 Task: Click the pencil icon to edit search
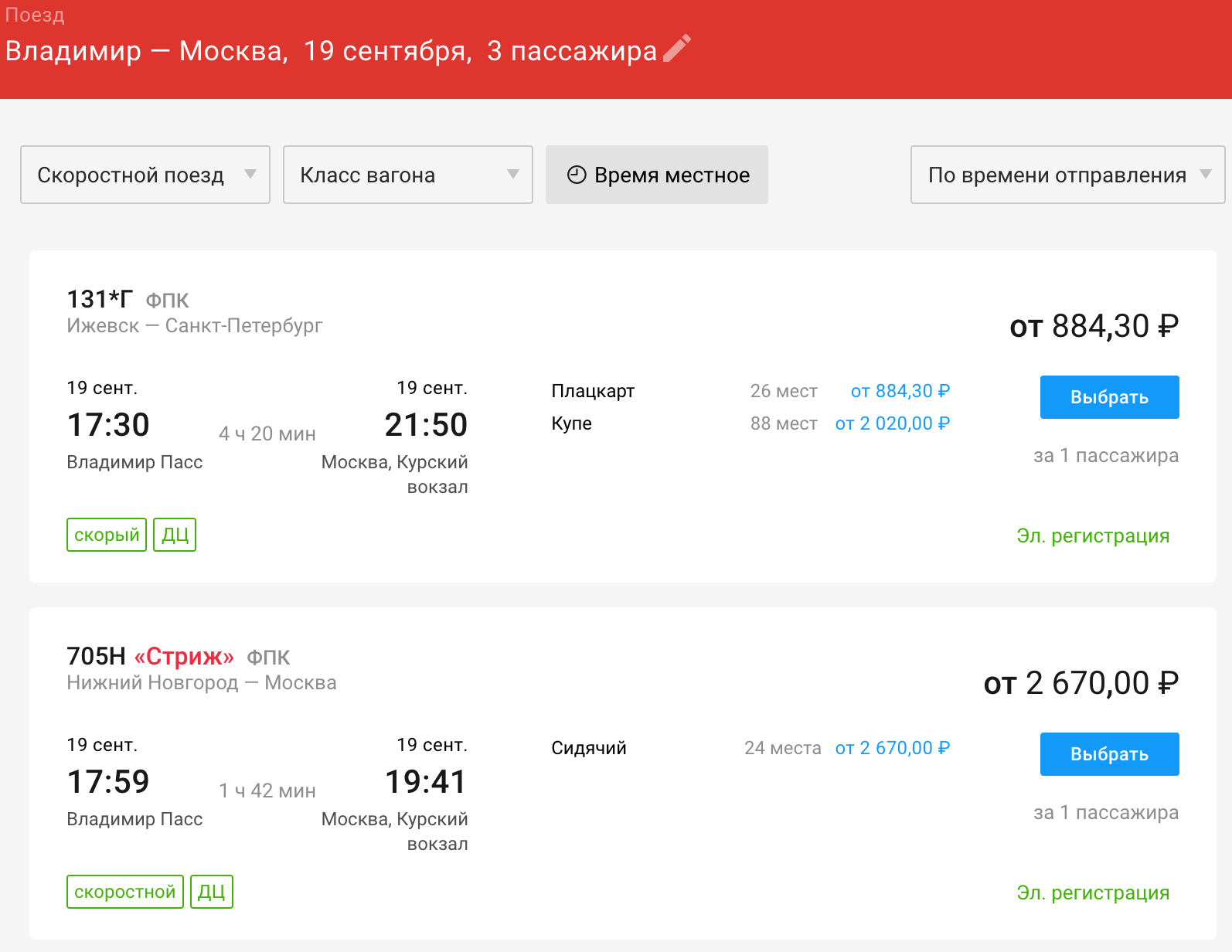pyautogui.click(x=677, y=49)
